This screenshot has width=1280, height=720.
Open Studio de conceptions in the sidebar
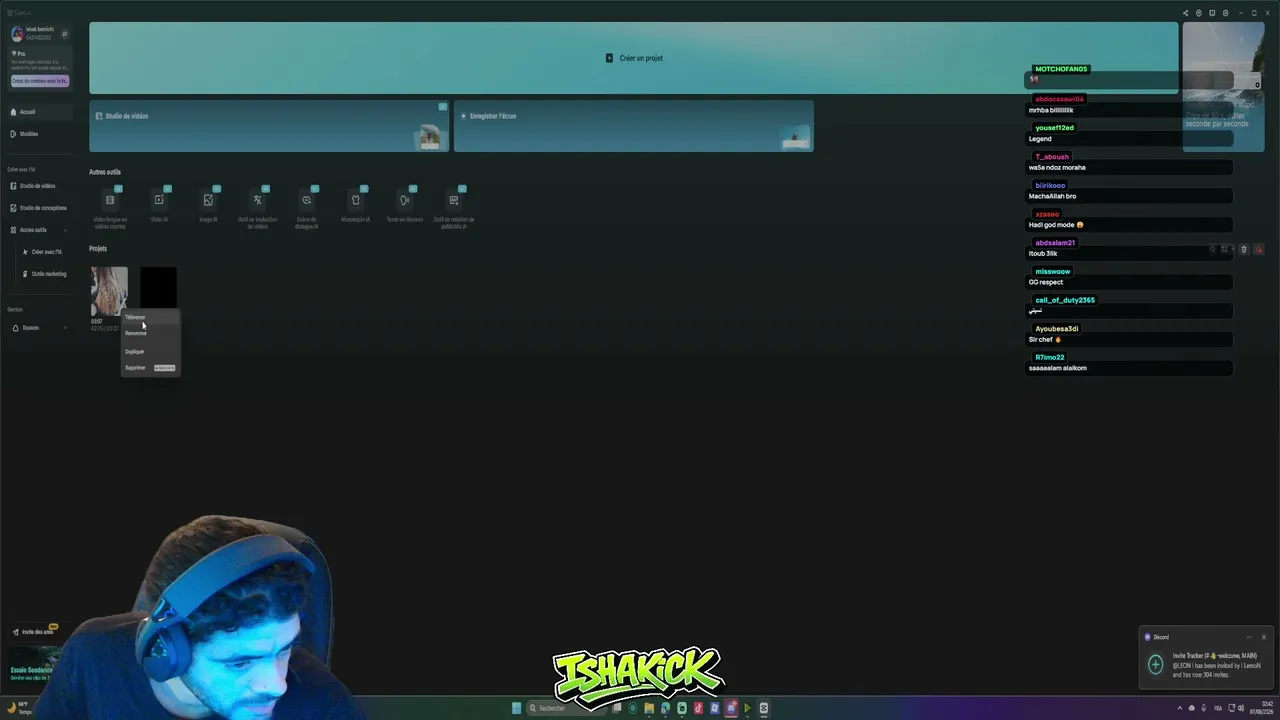point(38,208)
